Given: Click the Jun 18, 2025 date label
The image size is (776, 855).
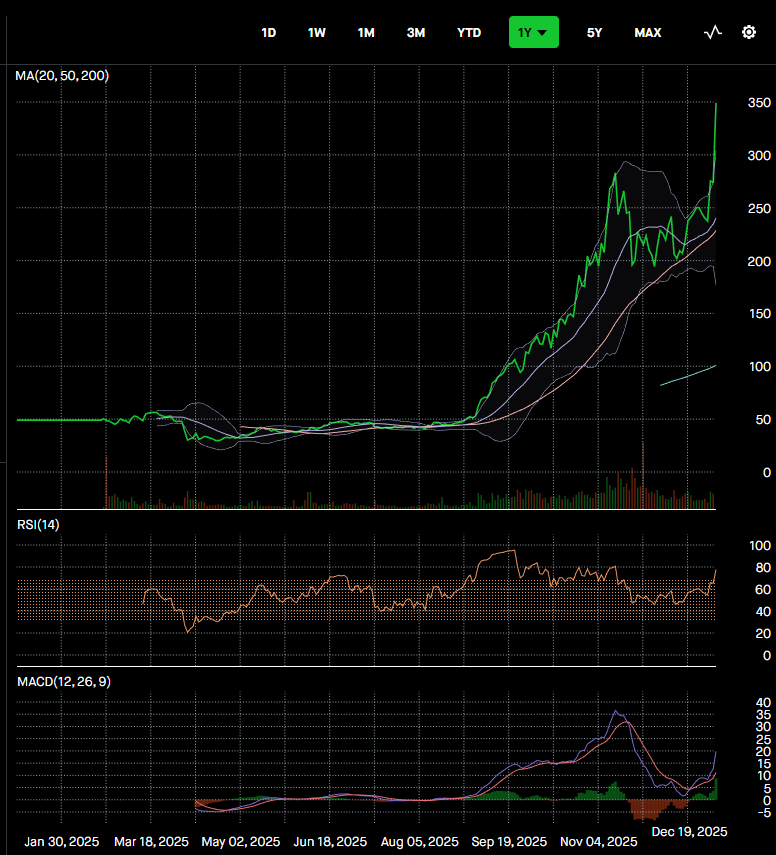Looking at the screenshot, I should pyautogui.click(x=330, y=842).
